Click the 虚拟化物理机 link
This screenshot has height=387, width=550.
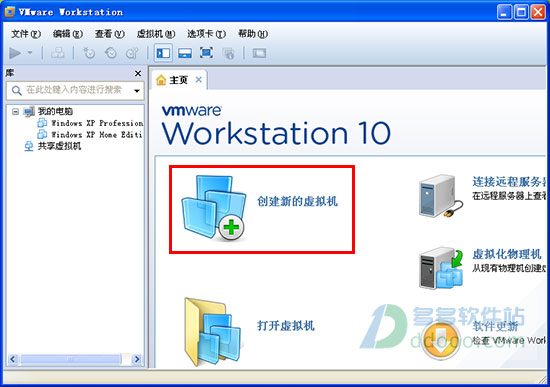tap(507, 254)
